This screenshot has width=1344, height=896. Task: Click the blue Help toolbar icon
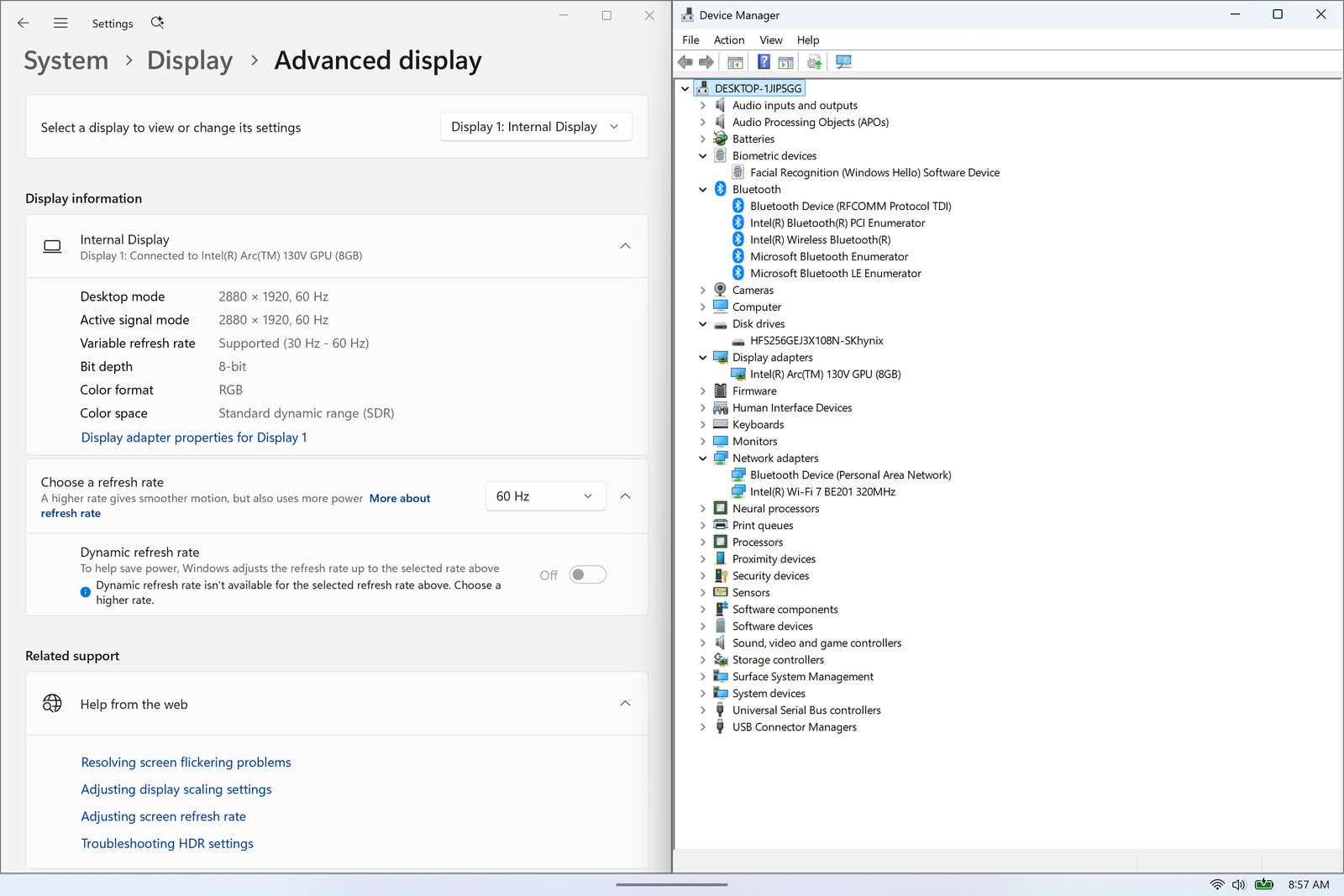click(764, 62)
